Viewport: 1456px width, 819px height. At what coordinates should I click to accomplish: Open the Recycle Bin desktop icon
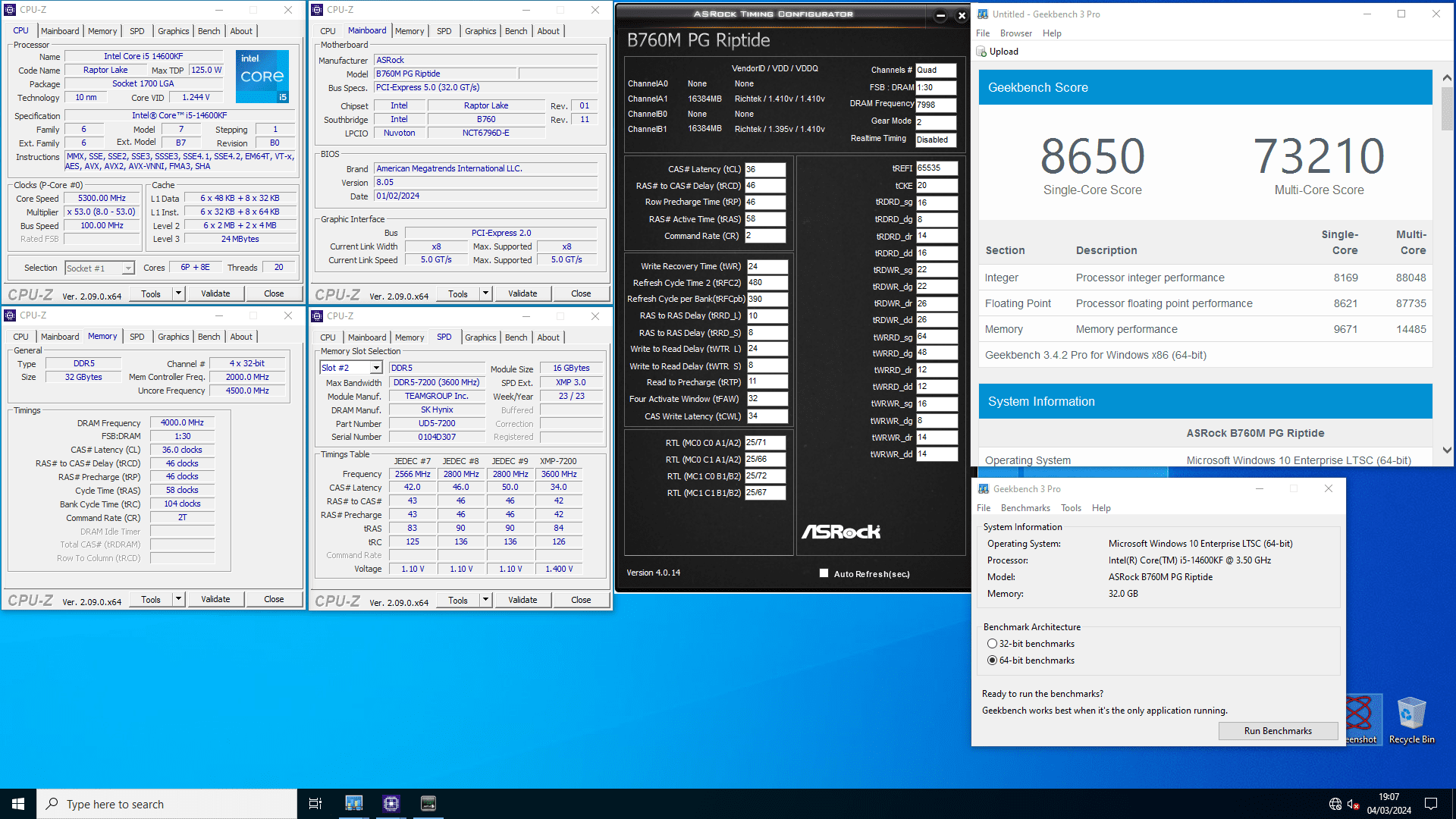[1411, 720]
